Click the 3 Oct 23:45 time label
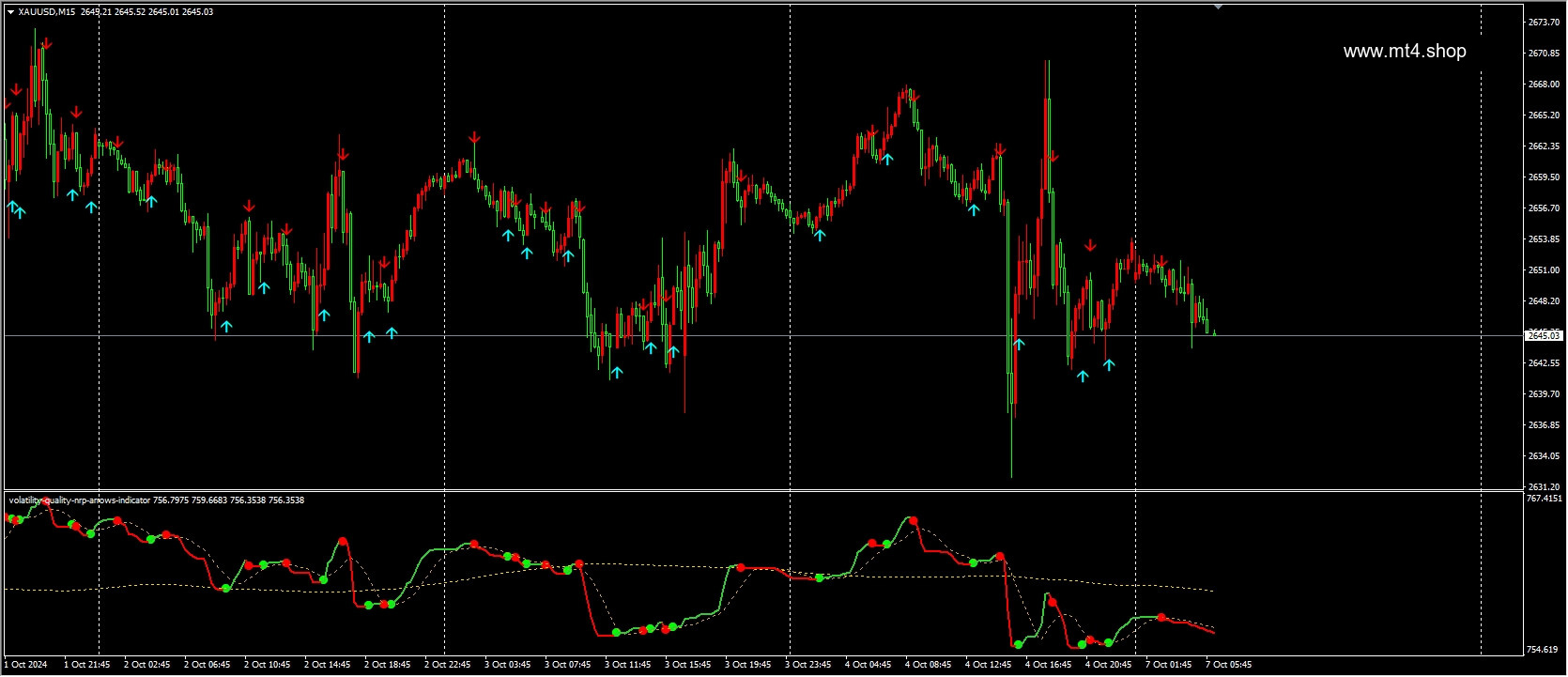 [x=807, y=665]
